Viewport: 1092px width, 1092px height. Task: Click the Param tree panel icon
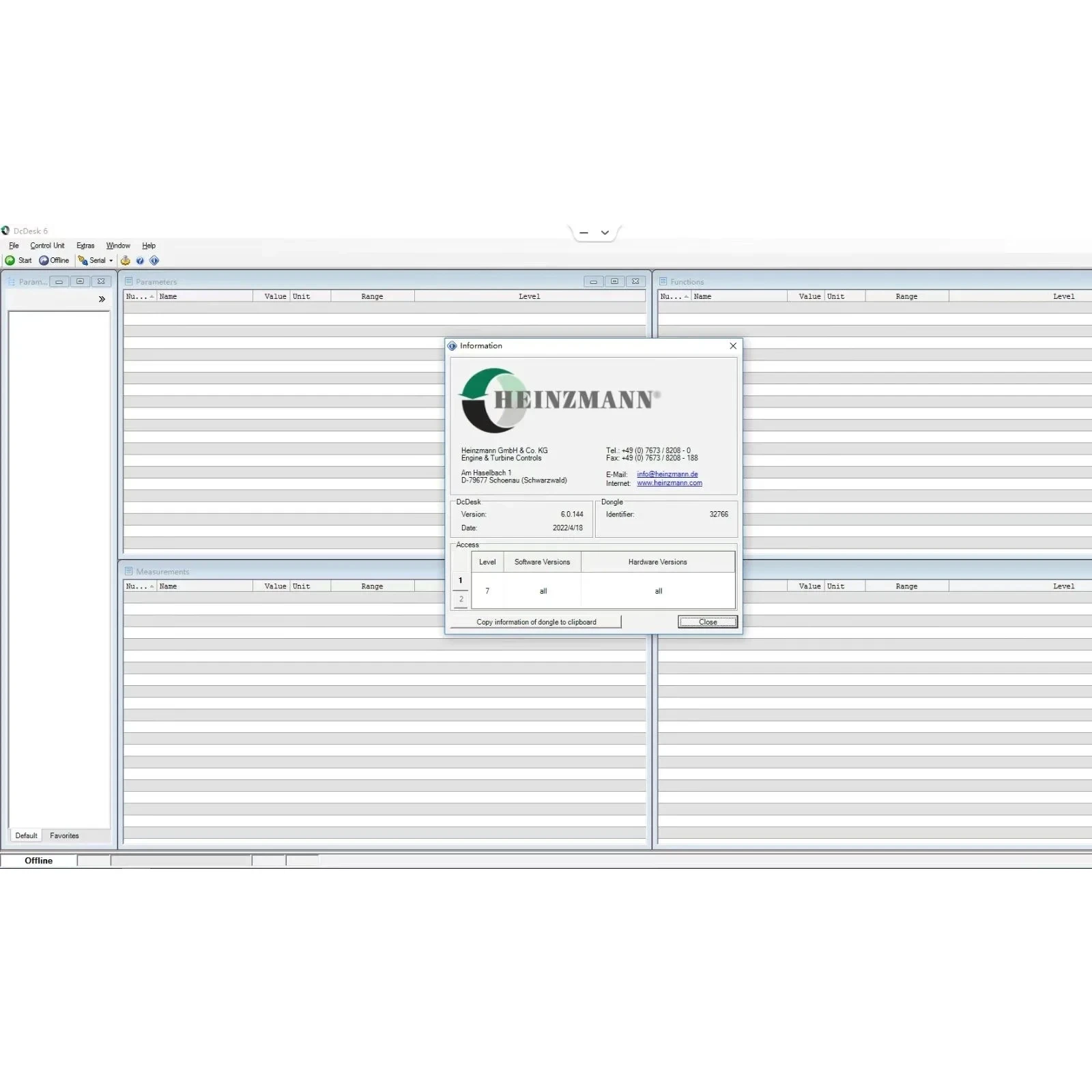[11, 281]
